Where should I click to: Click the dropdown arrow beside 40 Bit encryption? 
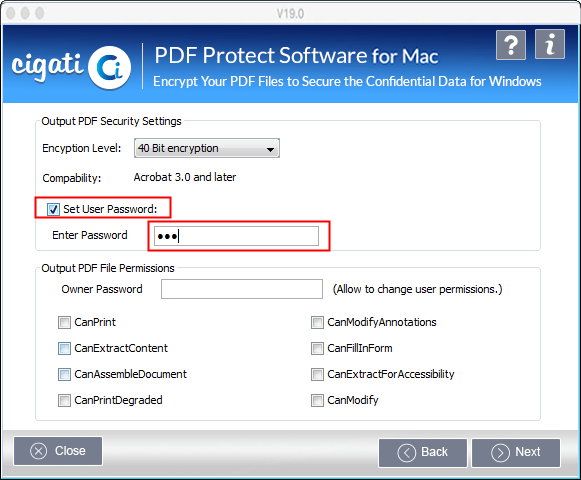pyautogui.click(x=270, y=149)
